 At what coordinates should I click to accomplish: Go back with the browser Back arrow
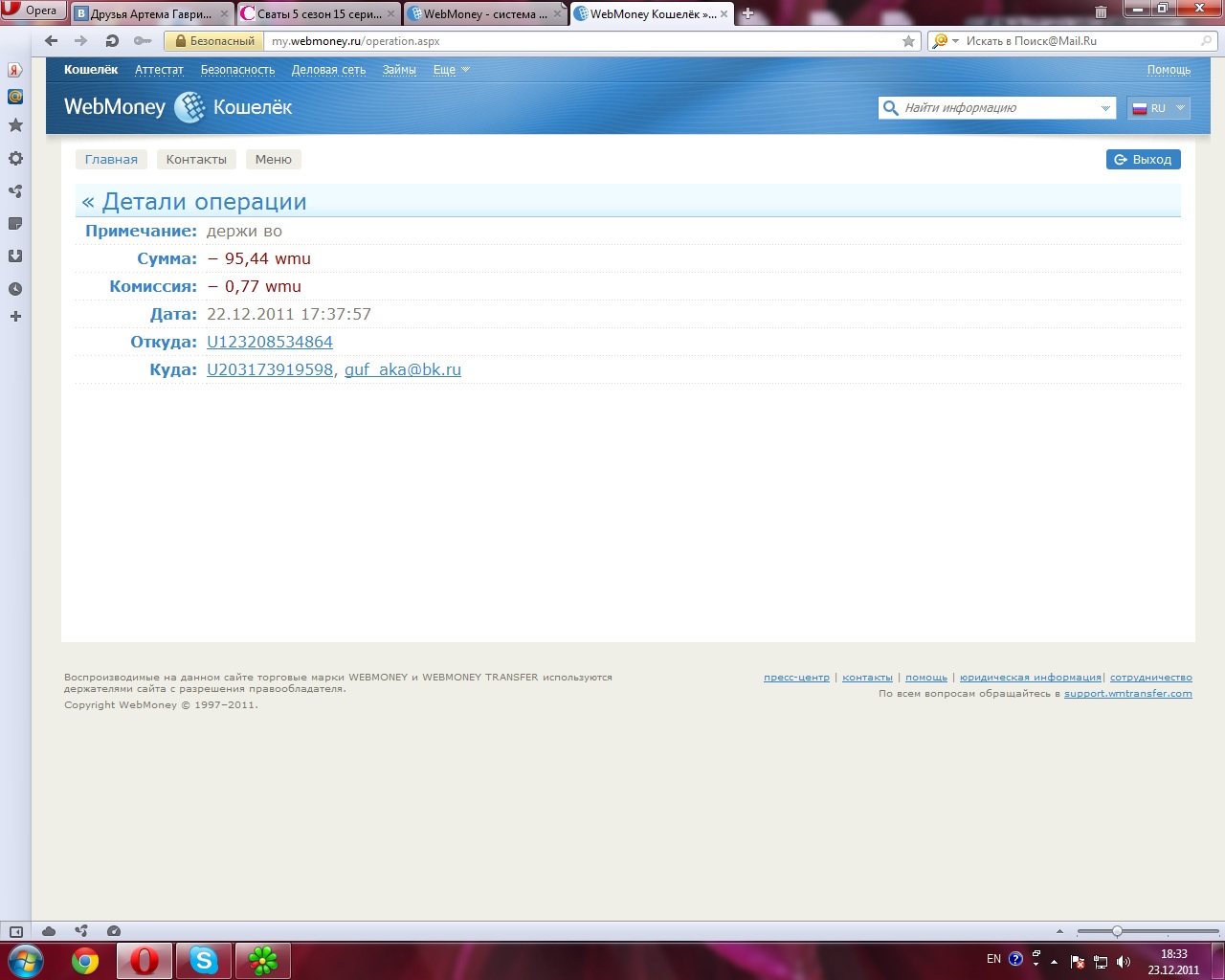pos(52,41)
